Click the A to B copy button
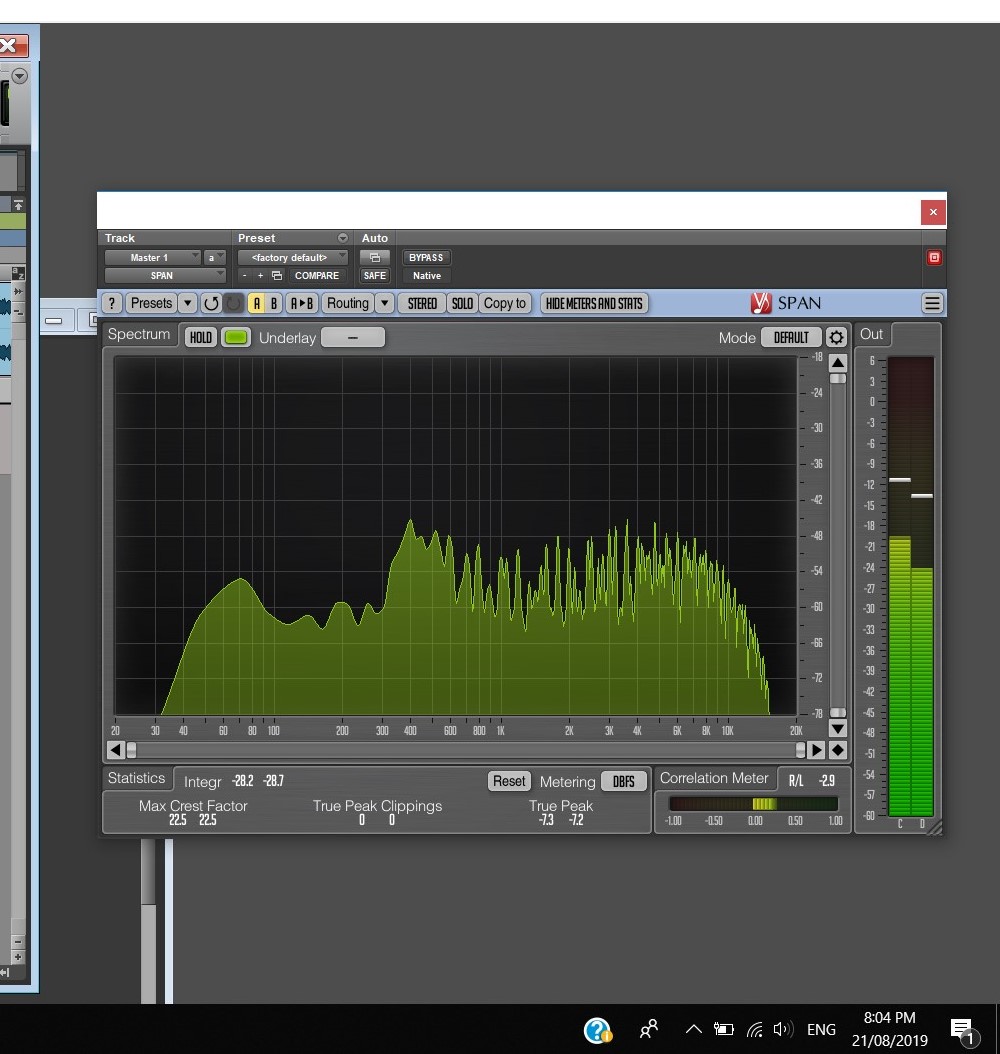 (x=301, y=303)
